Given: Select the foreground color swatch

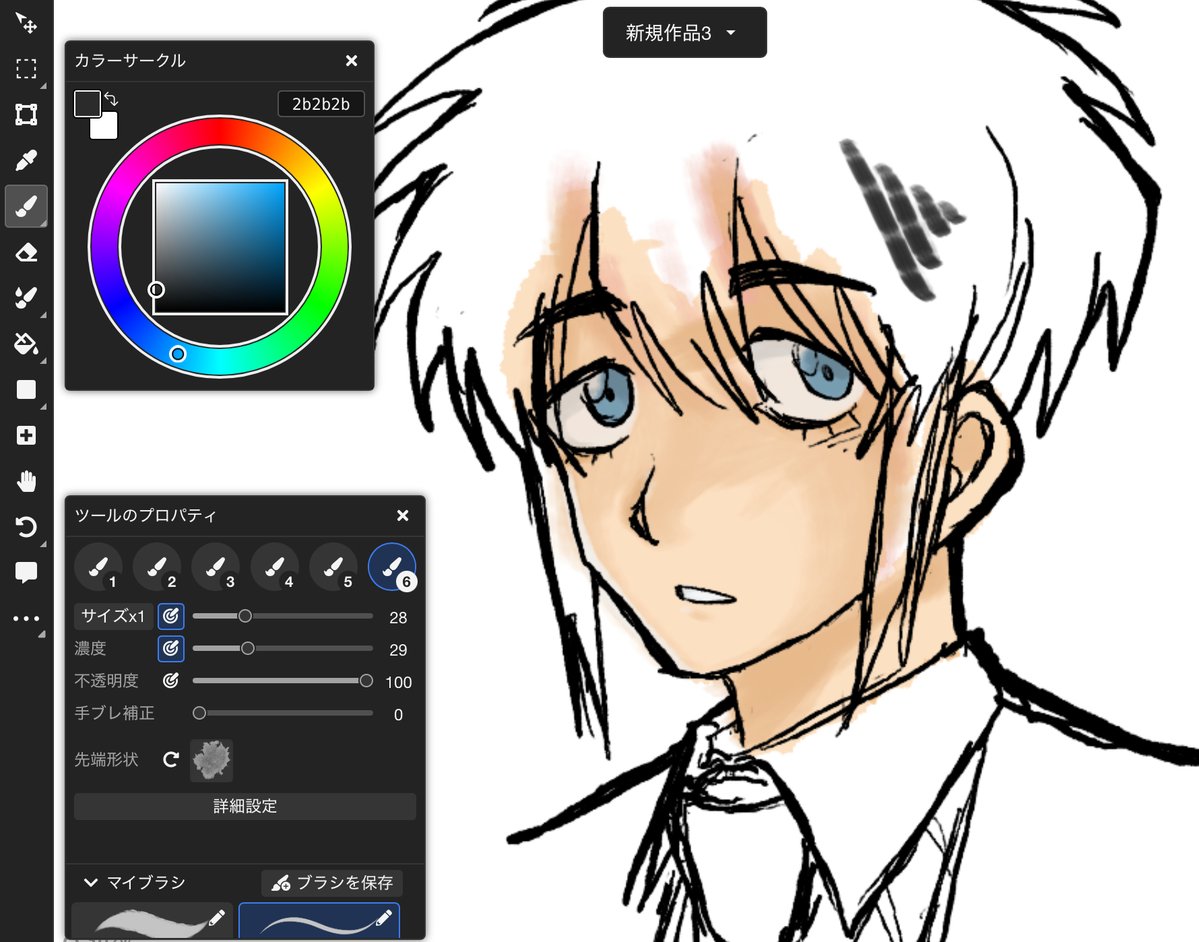Looking at the screenshot, I should click(x=87, y=103).
